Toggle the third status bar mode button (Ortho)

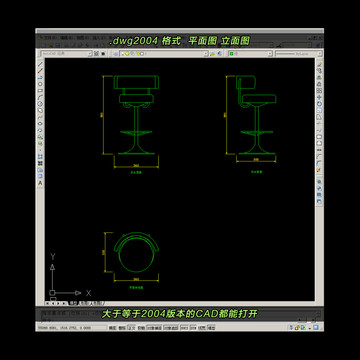tap(132, 328)
